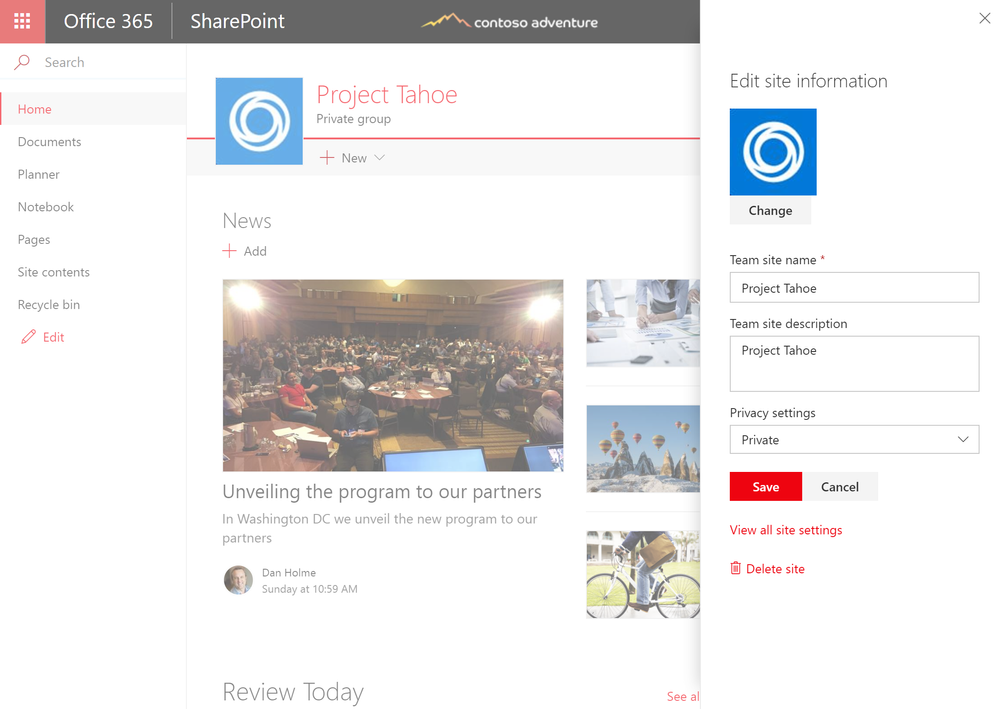
Task: Cancel editing site information
Action: click(x=840, y=487)
